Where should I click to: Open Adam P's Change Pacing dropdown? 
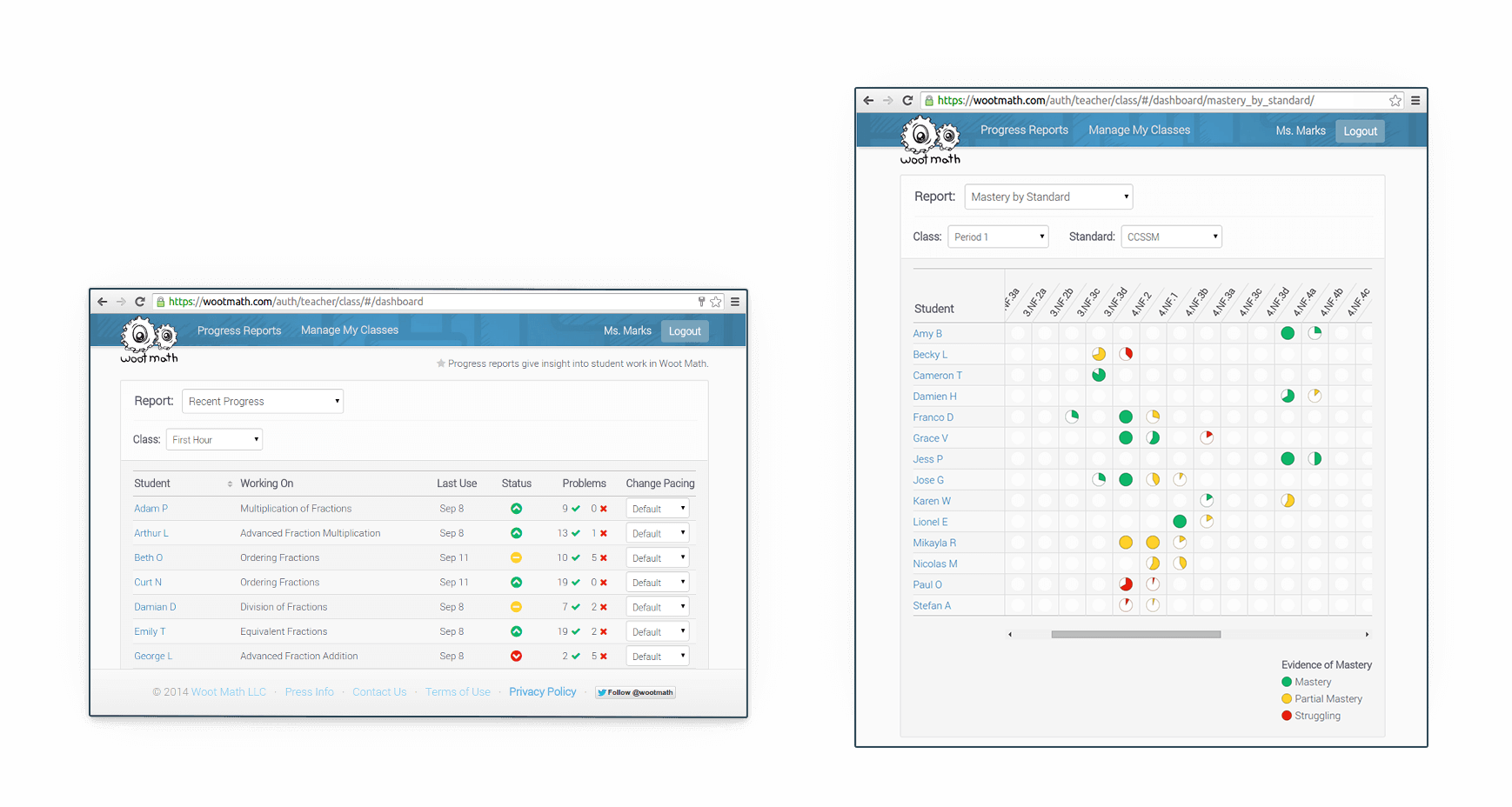click(657, 508)
